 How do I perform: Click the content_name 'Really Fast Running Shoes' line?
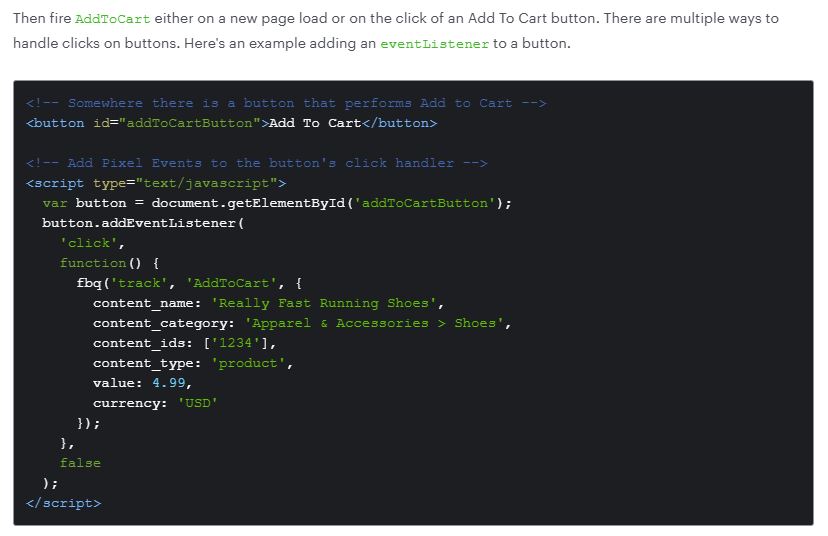[269, 303]
